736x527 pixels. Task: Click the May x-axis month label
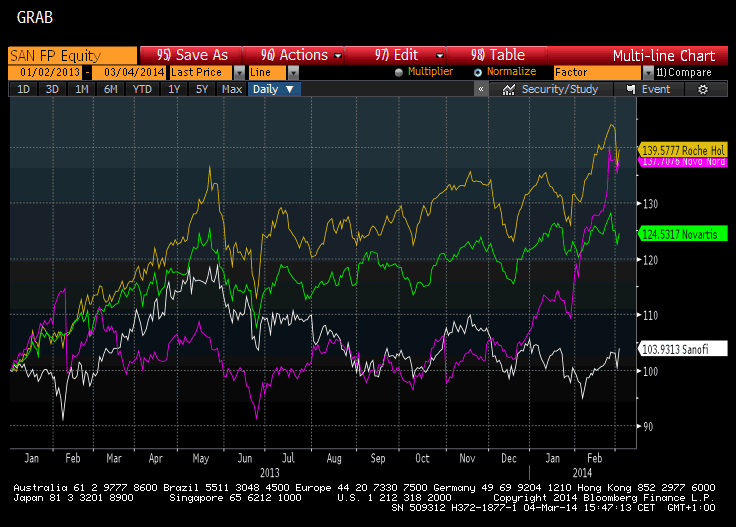tap(201, 458)
